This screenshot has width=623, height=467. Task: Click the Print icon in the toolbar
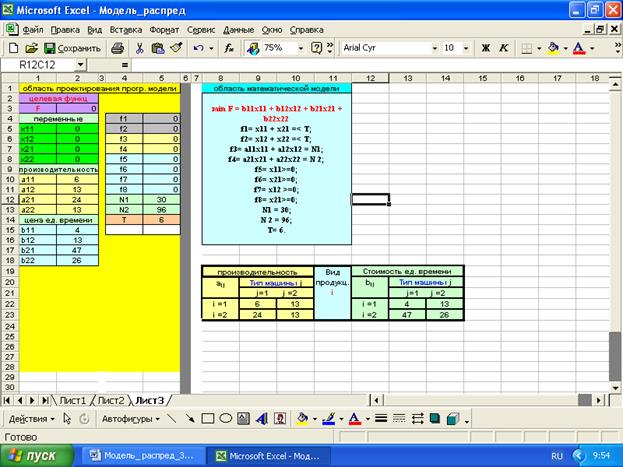pyautogui.click(x=117, y=47)
